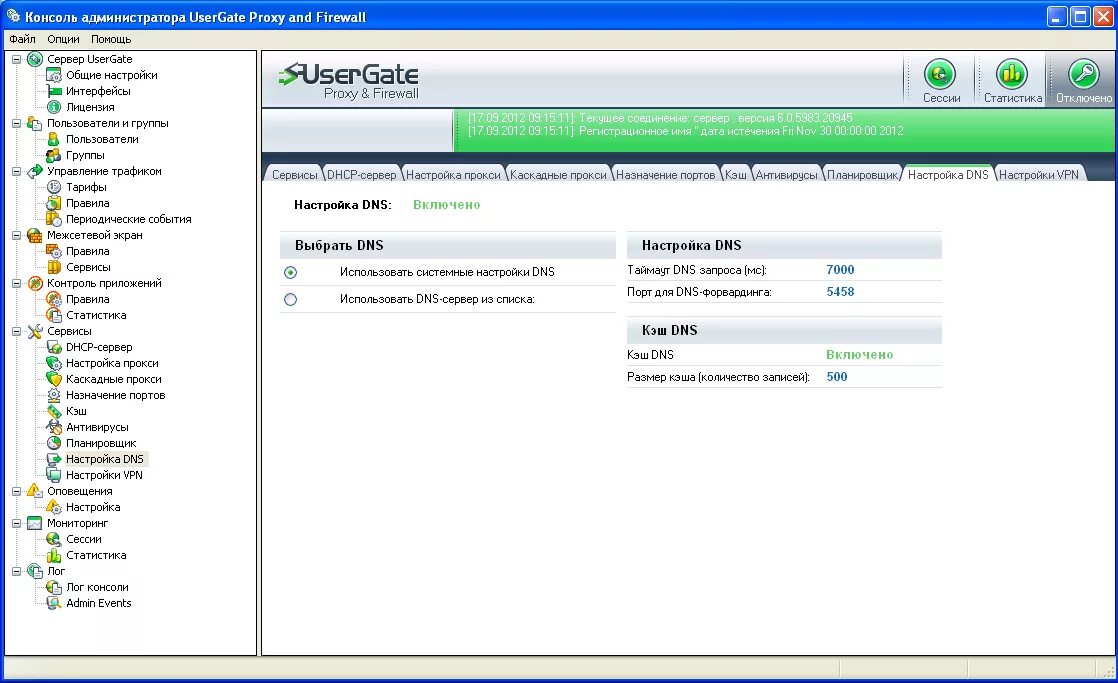Click the Периодические события icon
This screenshot has width=1118, height=683.
[x=53, y=219]
